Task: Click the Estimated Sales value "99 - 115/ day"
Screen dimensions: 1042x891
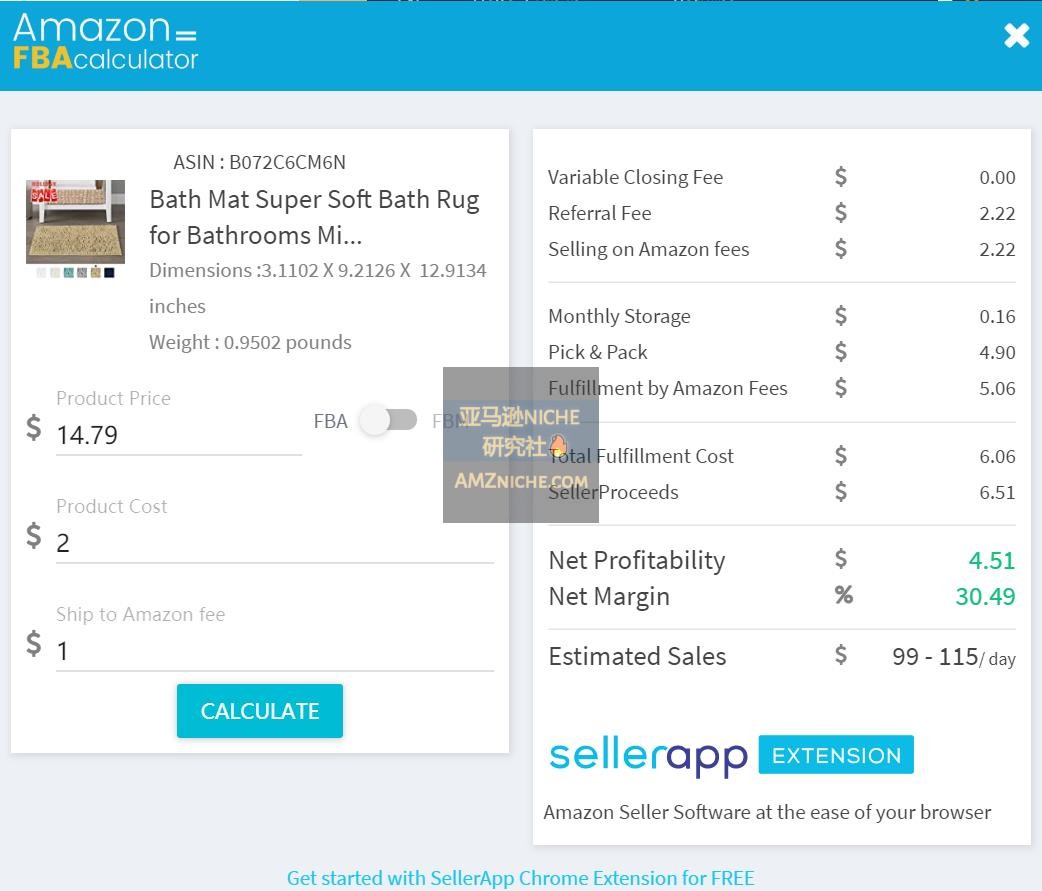Action: (x=954, y=657)
